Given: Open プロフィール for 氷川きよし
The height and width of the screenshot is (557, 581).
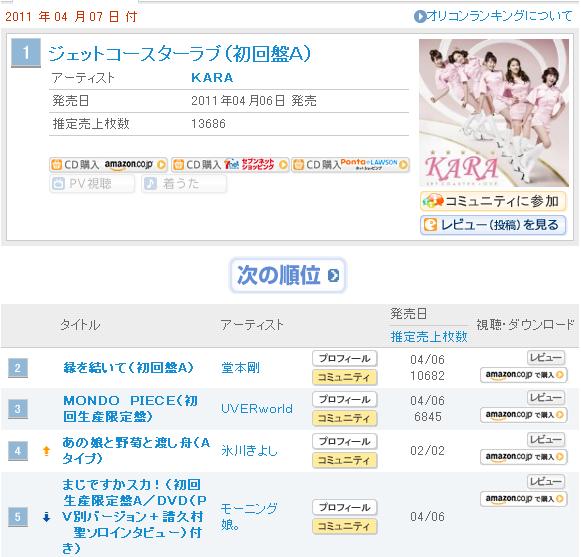Looking at the screenshot, I should click(345, 441).
